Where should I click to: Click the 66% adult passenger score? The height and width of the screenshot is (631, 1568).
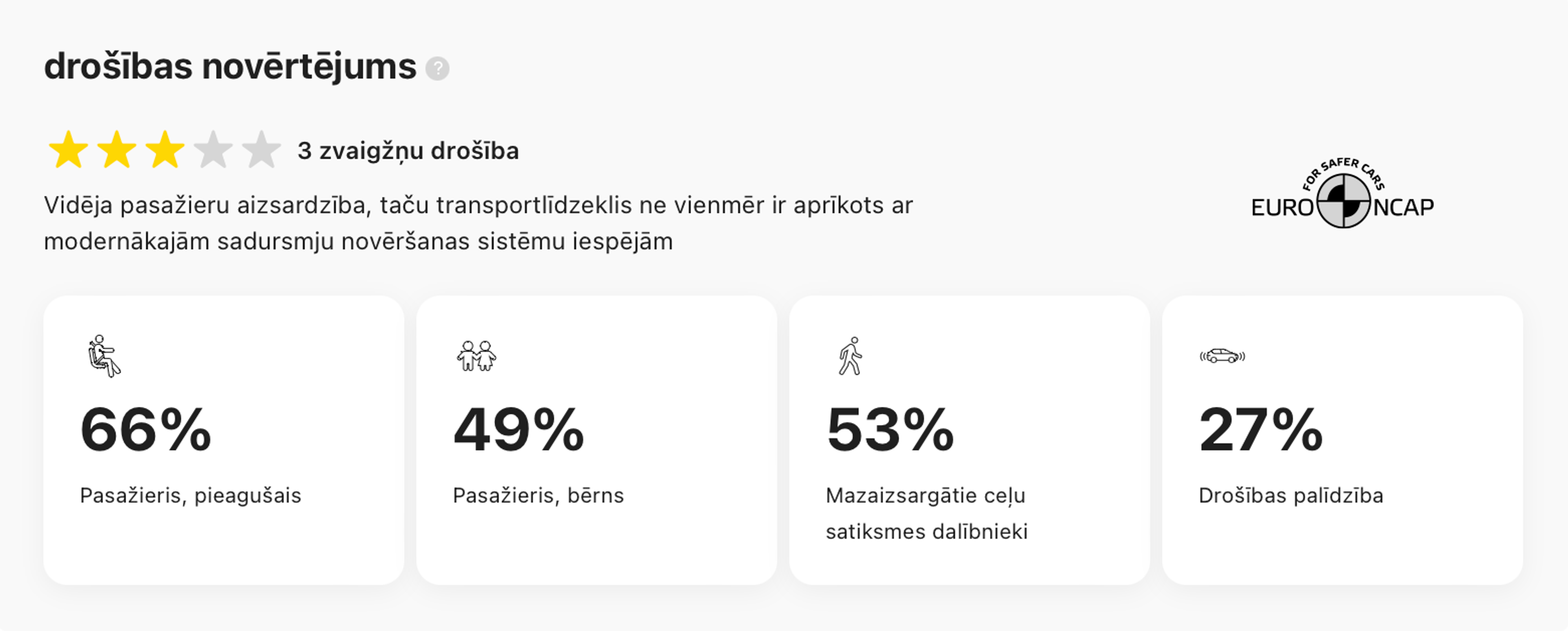point(145,430)
